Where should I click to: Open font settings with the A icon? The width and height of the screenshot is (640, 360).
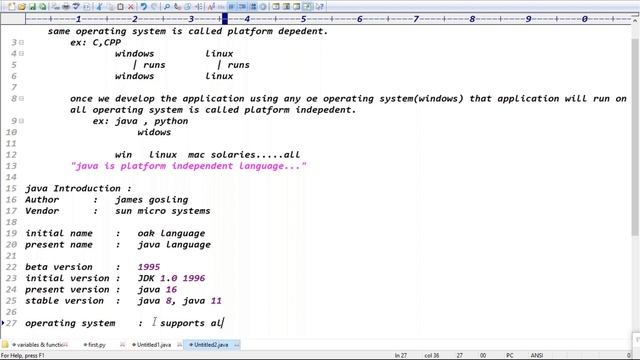coord(211,7)
